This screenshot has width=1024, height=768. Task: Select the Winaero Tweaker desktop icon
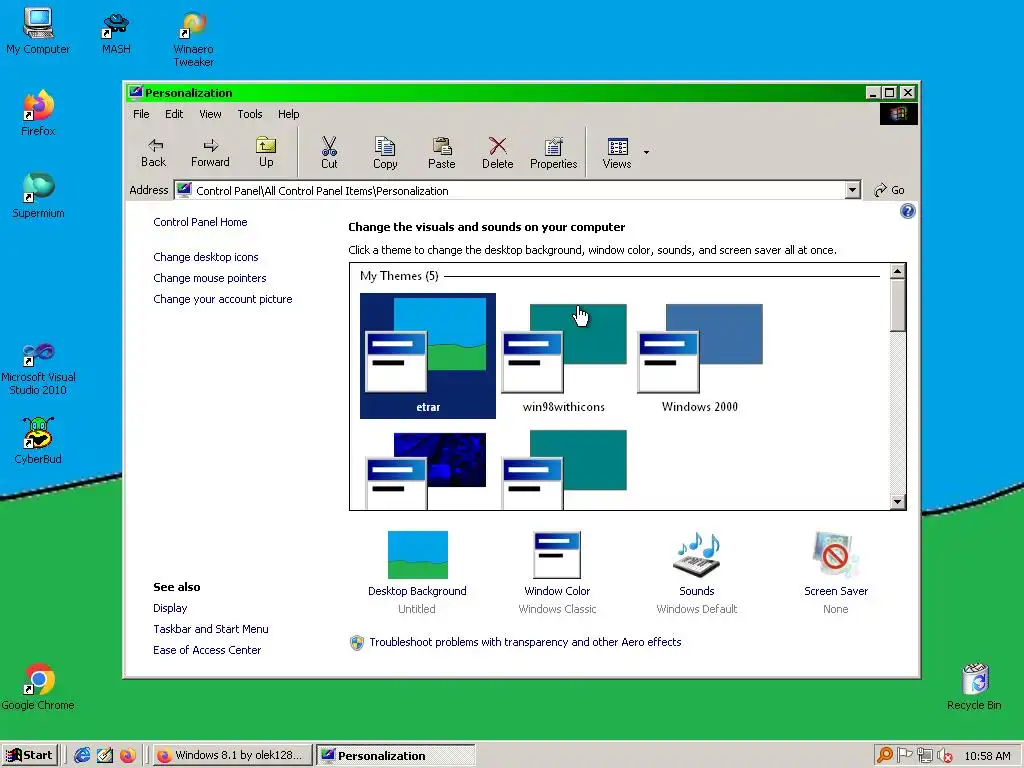[193, 39]
